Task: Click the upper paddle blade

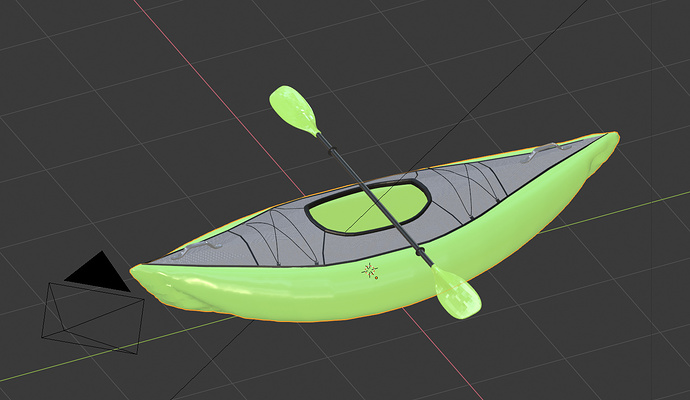Action: pos(294,110)
